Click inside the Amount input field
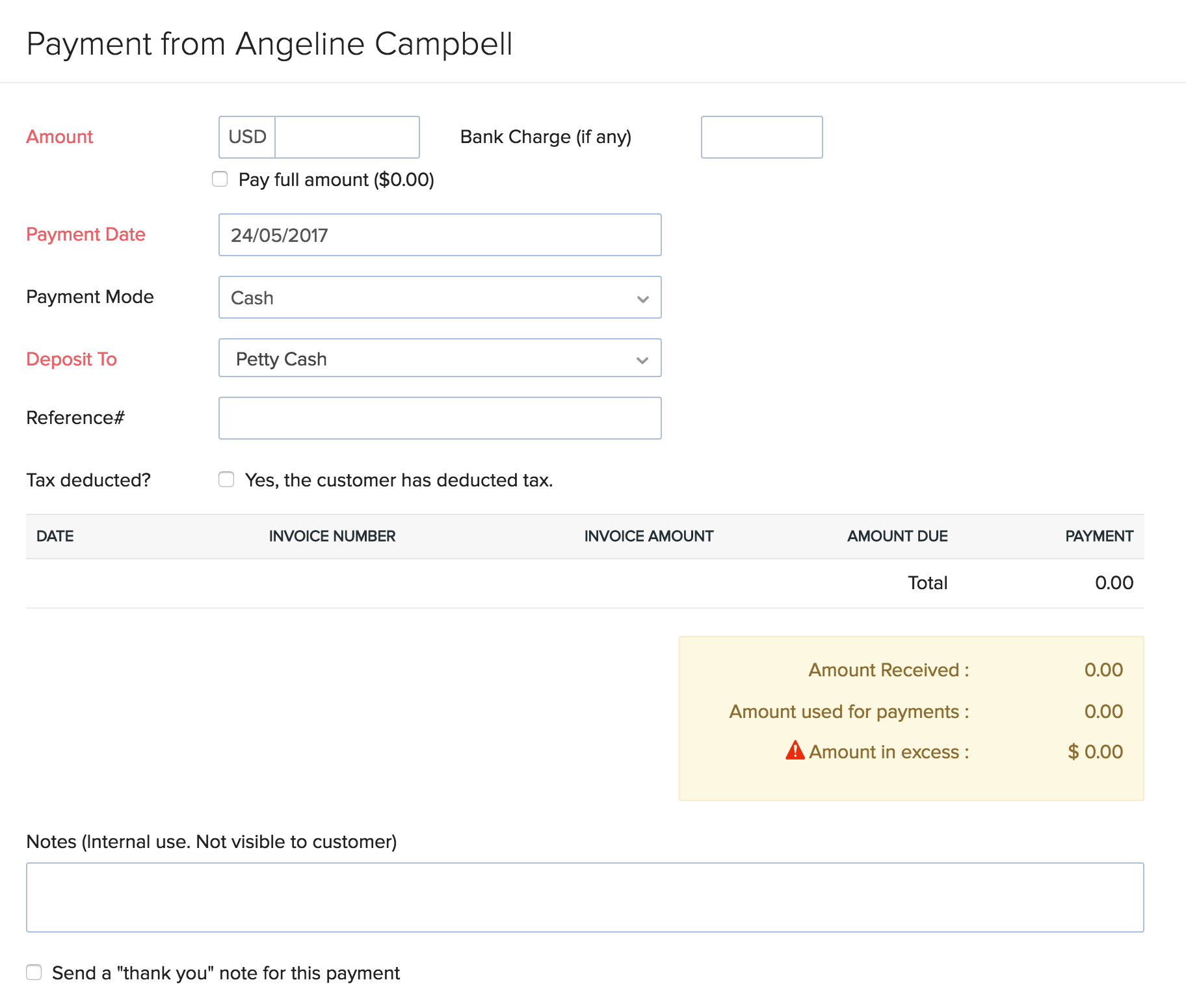Image resolution: width=1186 pixels, height=1008 pixels. [x=347, y=137]
